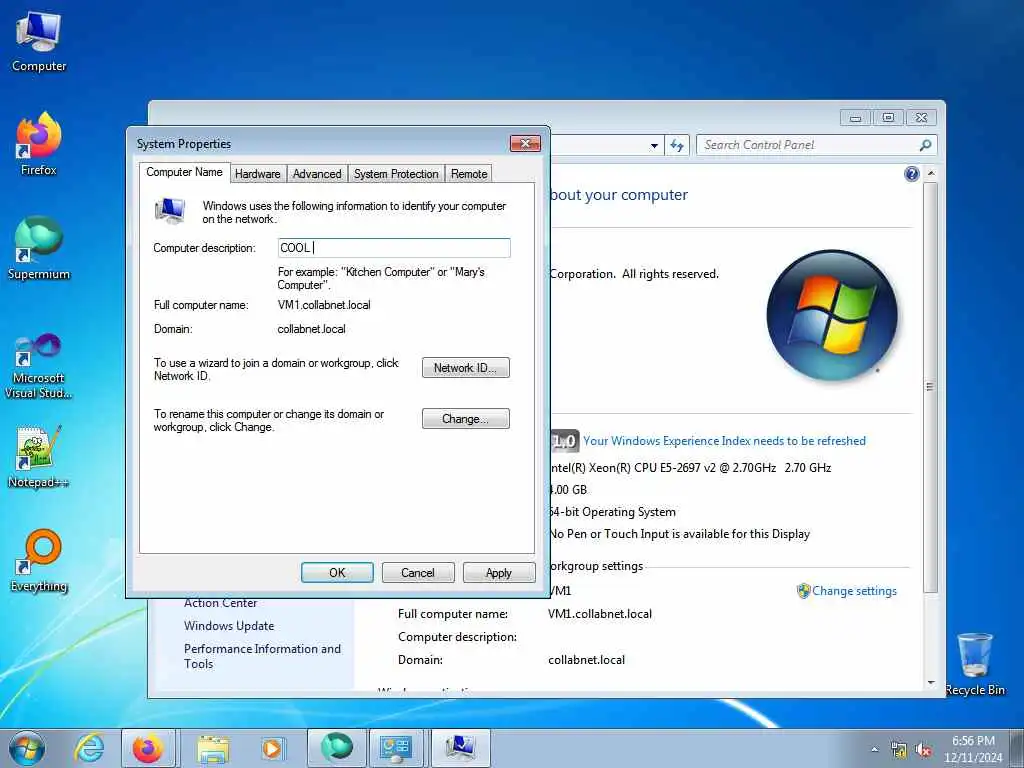Open Performance Information and Tools link
This screenshot has width=1024, height=768.
click(262, 656)
